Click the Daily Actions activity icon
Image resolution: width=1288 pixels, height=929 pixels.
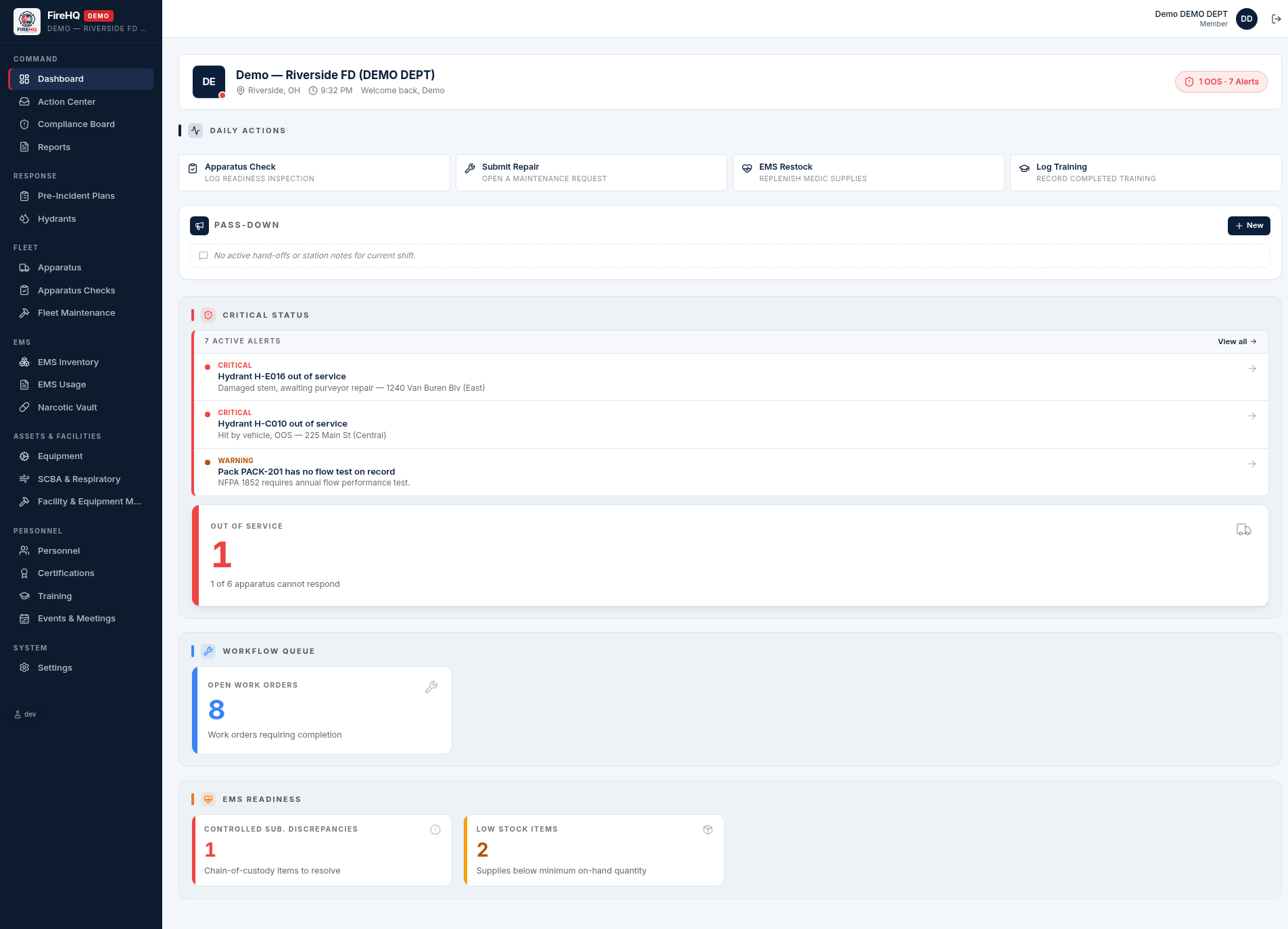[x=195, y=130]
